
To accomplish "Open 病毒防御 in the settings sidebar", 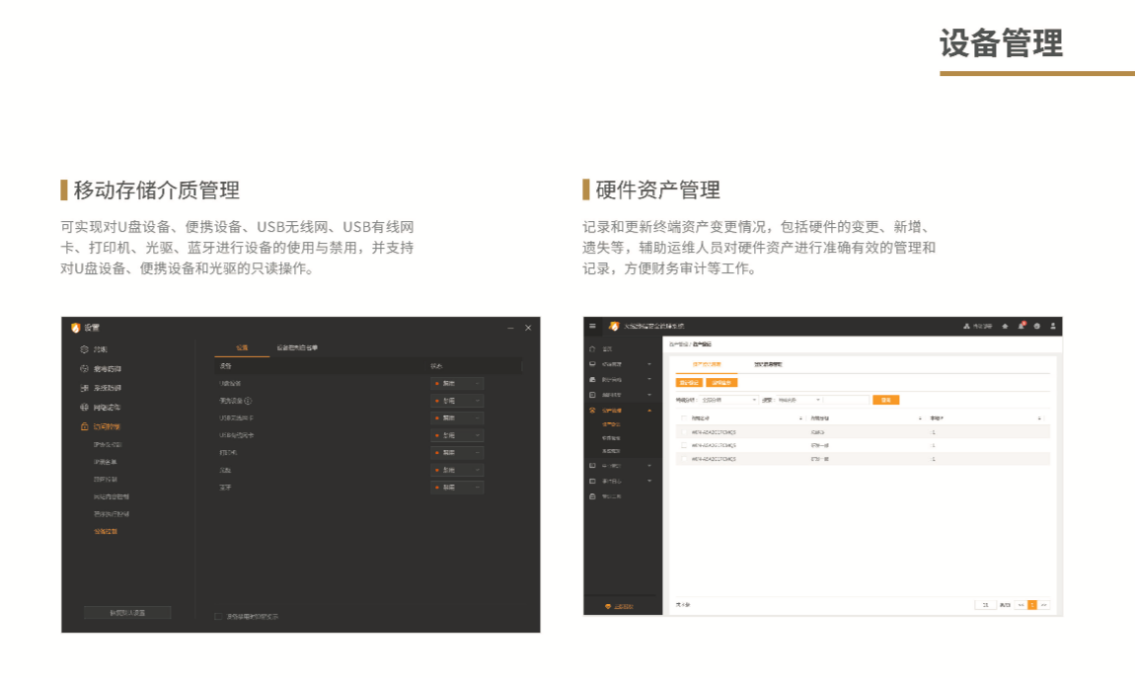I will [101, 369].
